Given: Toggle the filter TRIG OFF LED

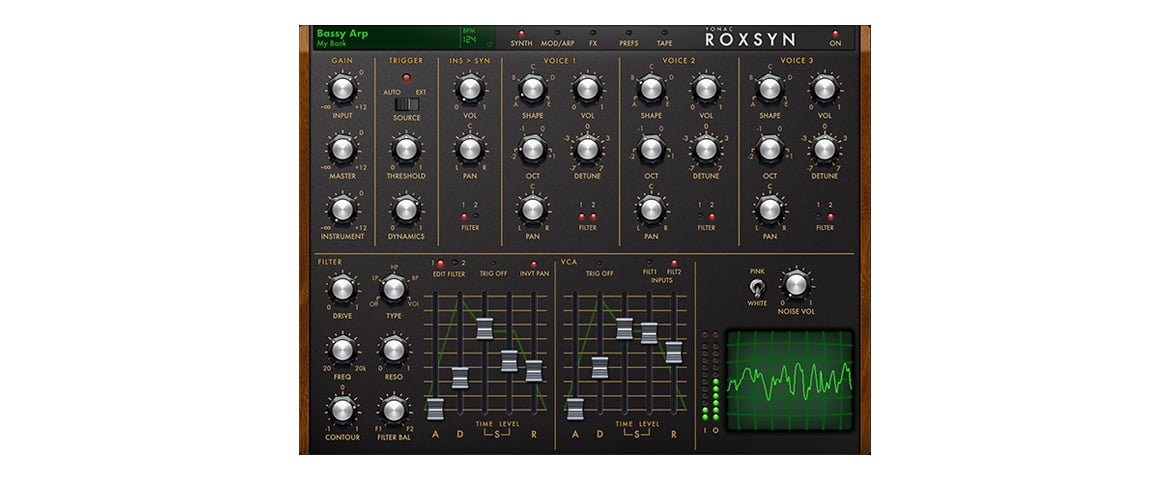Looking at the screenshot, I should coord(493,264).
